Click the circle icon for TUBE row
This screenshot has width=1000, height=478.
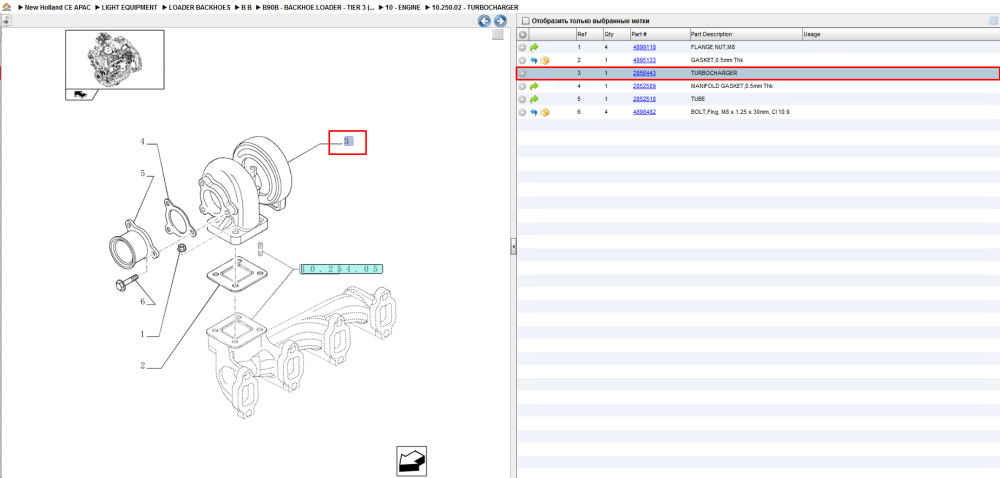click(522, 99)
